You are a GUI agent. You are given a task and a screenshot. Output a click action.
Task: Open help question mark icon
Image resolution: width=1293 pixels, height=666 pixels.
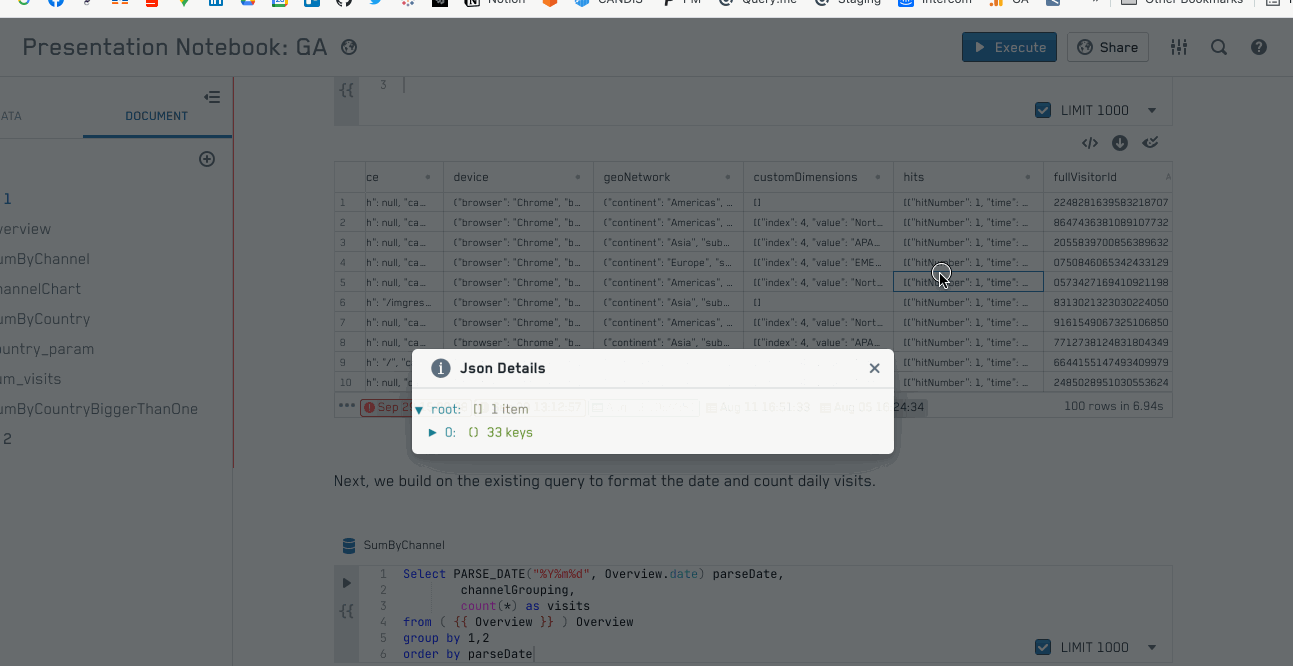tap(1259, 47)
